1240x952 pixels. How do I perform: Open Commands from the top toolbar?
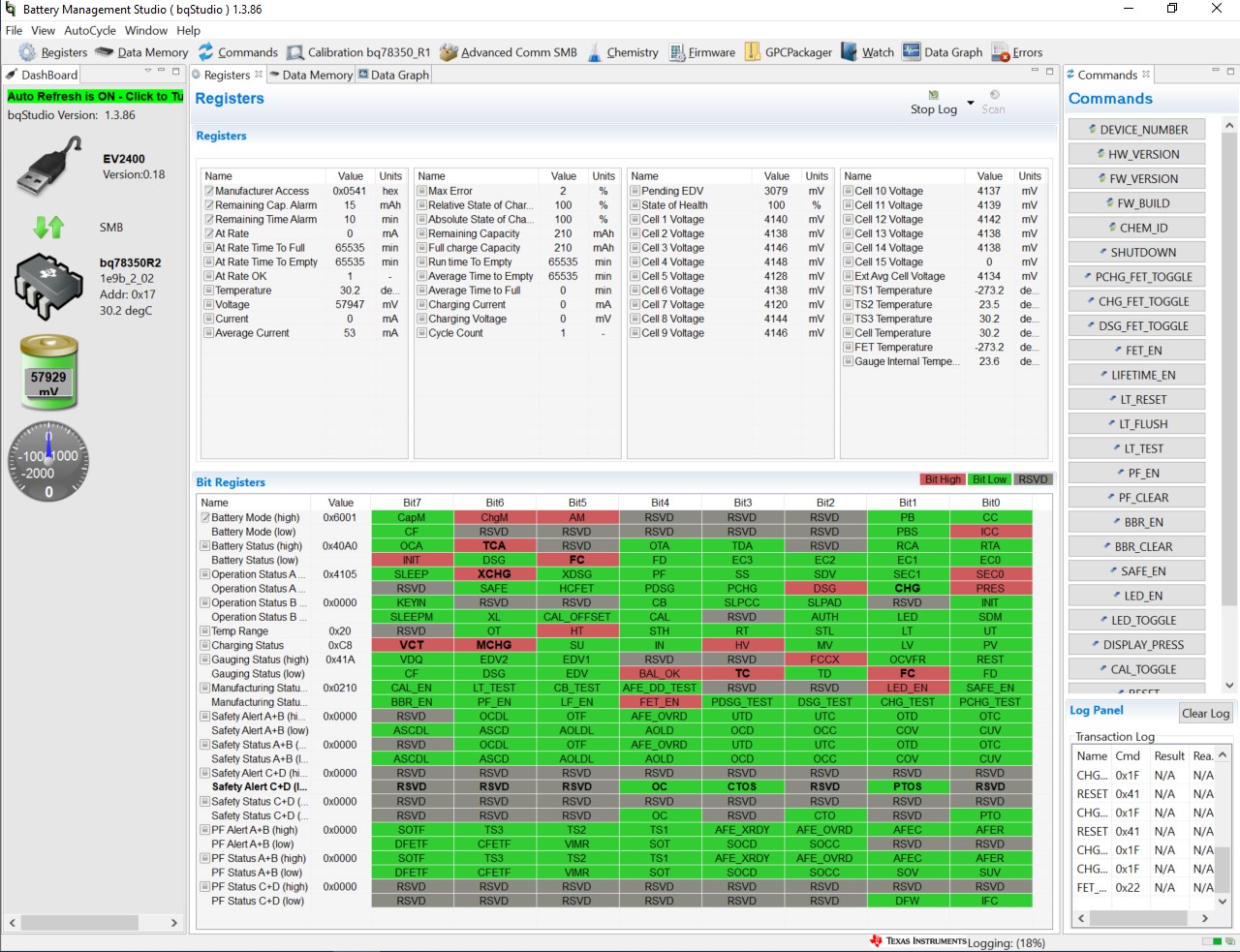click(237, 52)
